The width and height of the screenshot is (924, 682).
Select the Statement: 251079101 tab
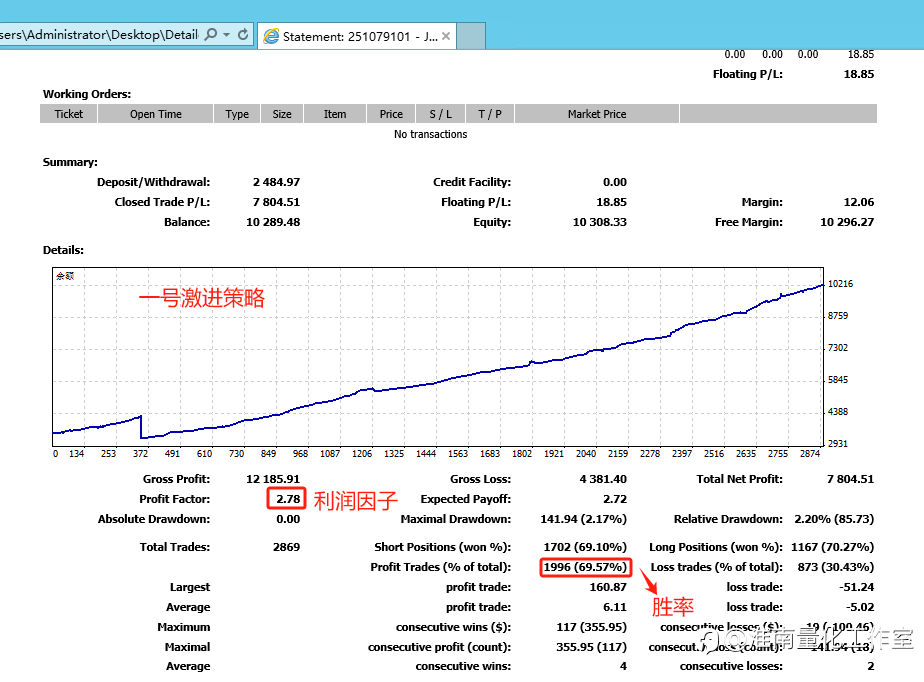[357, 37]
